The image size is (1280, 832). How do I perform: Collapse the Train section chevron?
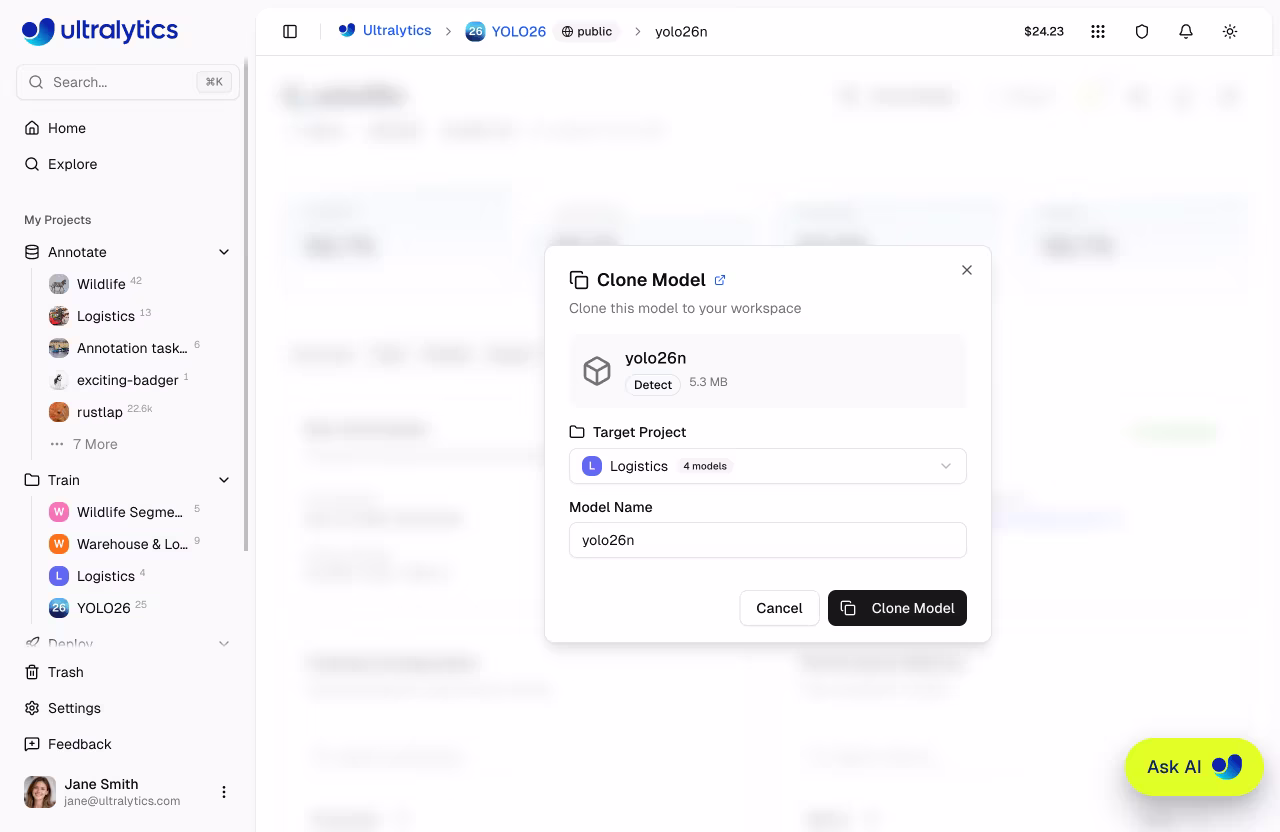point(224,480)
